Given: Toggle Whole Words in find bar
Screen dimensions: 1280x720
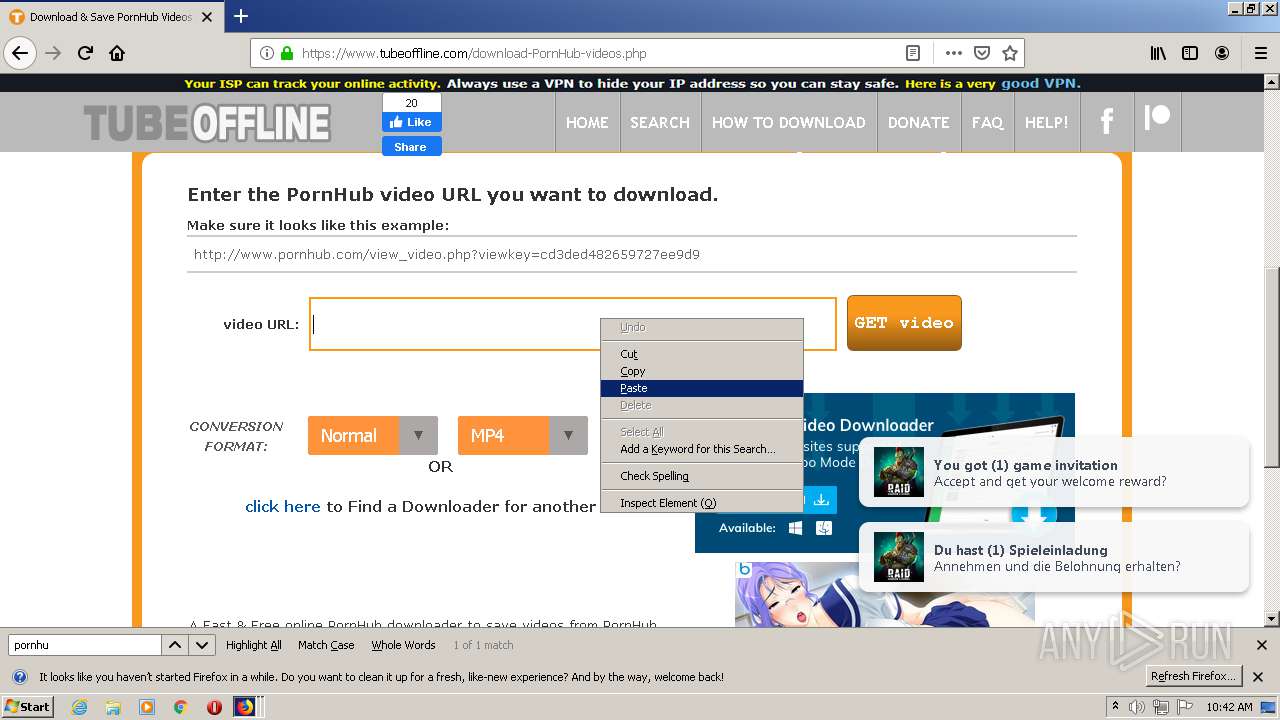Looking at the screenshot, I should coord(403,645).
